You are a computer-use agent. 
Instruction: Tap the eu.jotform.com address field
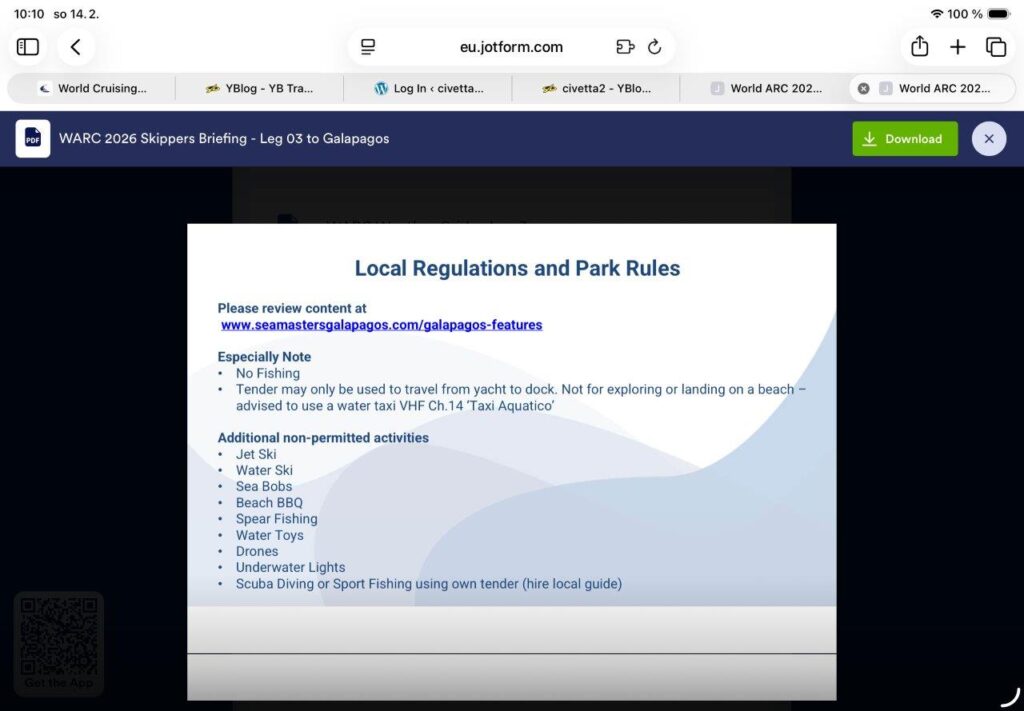coord(511,47)
